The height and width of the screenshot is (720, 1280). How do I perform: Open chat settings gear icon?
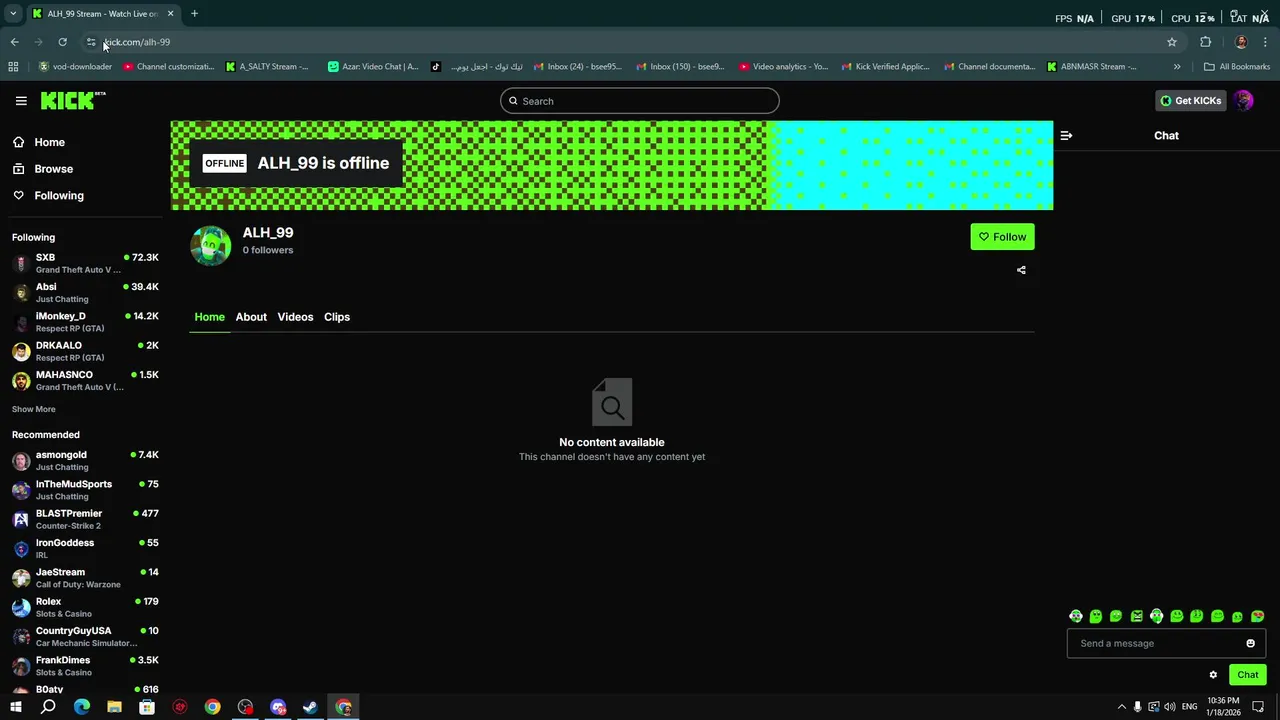point(1213,675)
